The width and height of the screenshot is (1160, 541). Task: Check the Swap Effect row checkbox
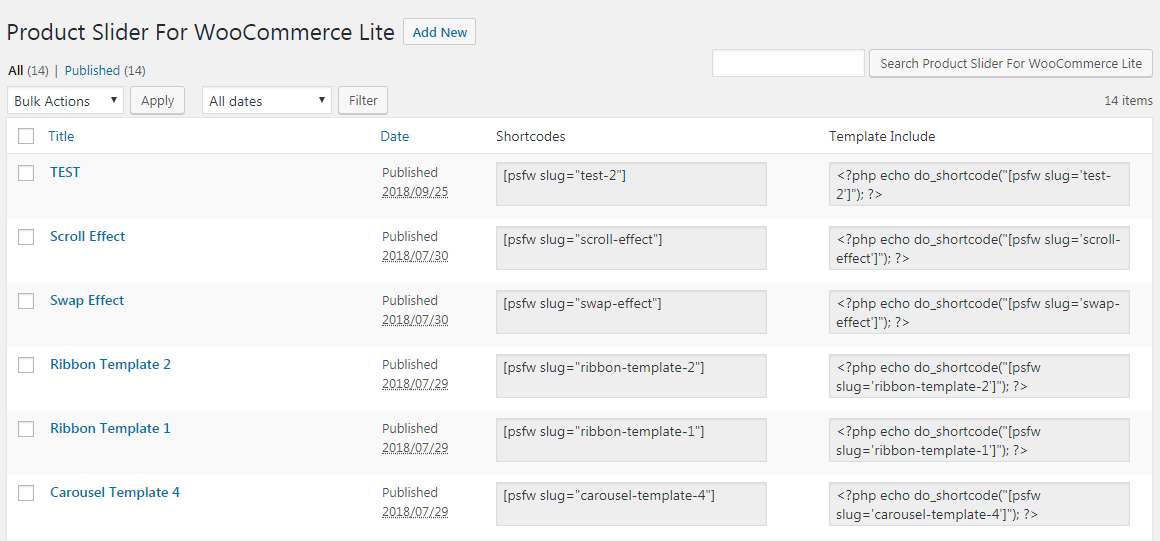pyautogui.click(x=27, y=300)
